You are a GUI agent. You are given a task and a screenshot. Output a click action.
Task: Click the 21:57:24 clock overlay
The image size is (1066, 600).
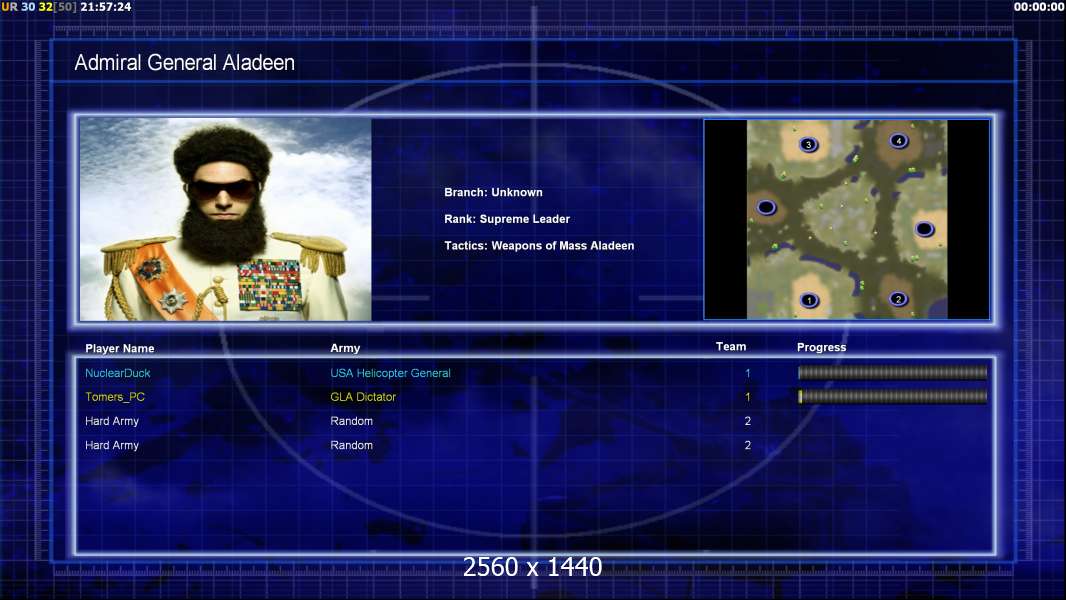pyautogui.click(x=106, y=7)
